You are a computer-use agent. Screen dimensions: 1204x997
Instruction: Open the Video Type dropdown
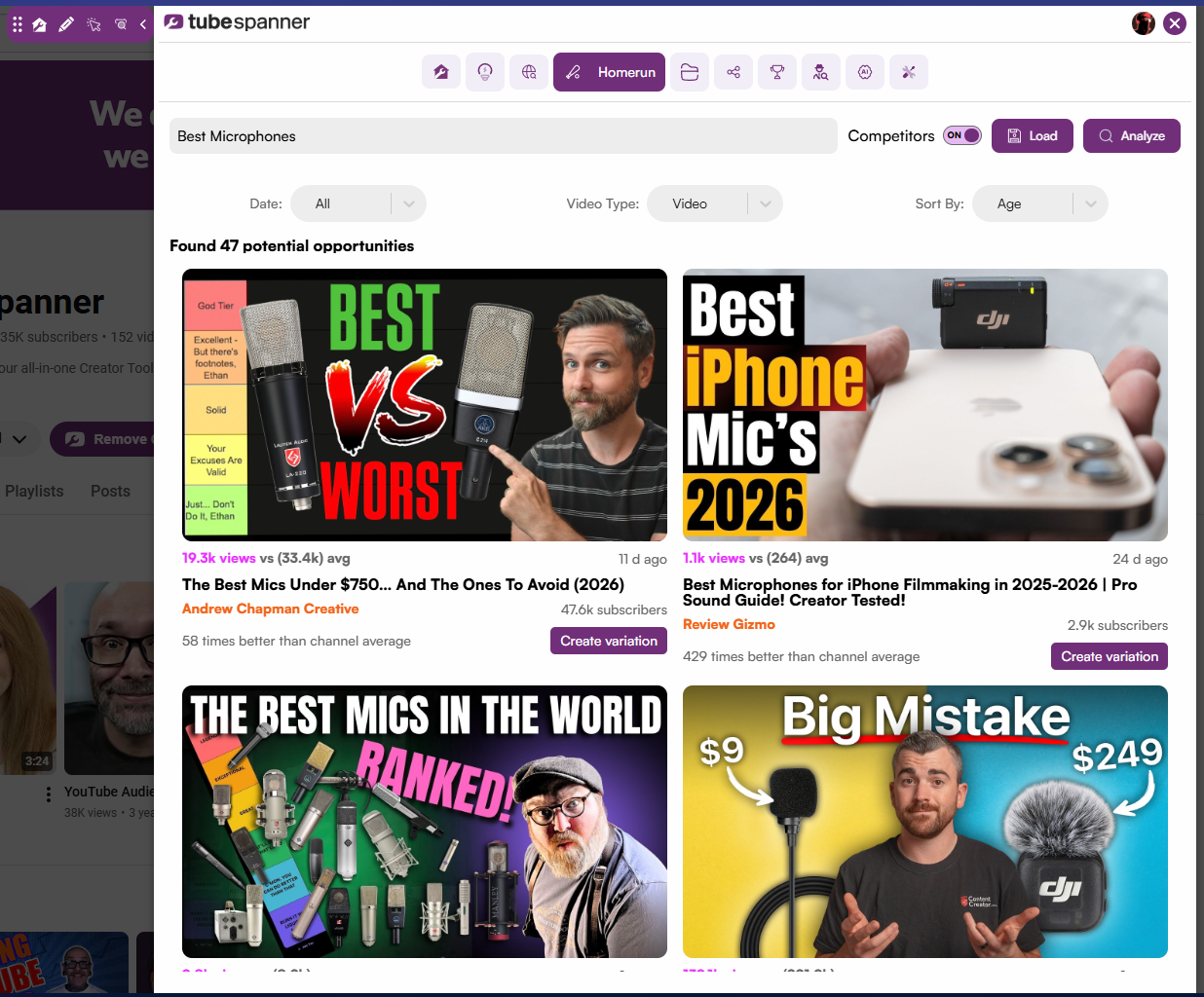[x=715, y=203]
